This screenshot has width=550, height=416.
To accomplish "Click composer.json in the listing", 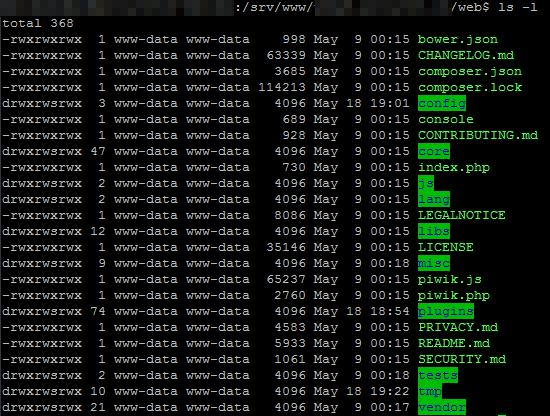I will coord(470,72).
